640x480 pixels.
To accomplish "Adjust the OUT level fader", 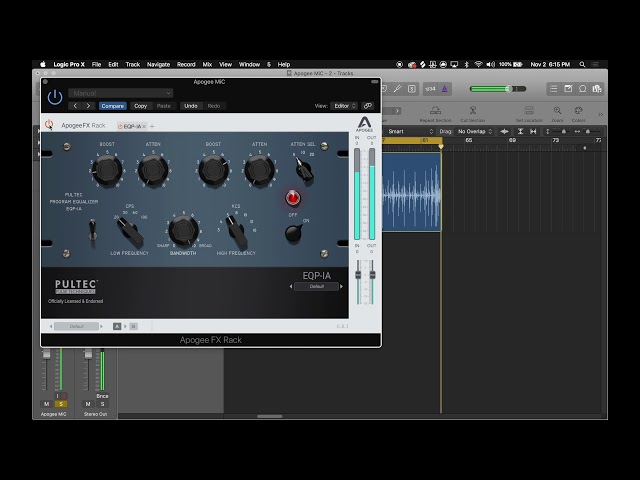I will (372, 275).
